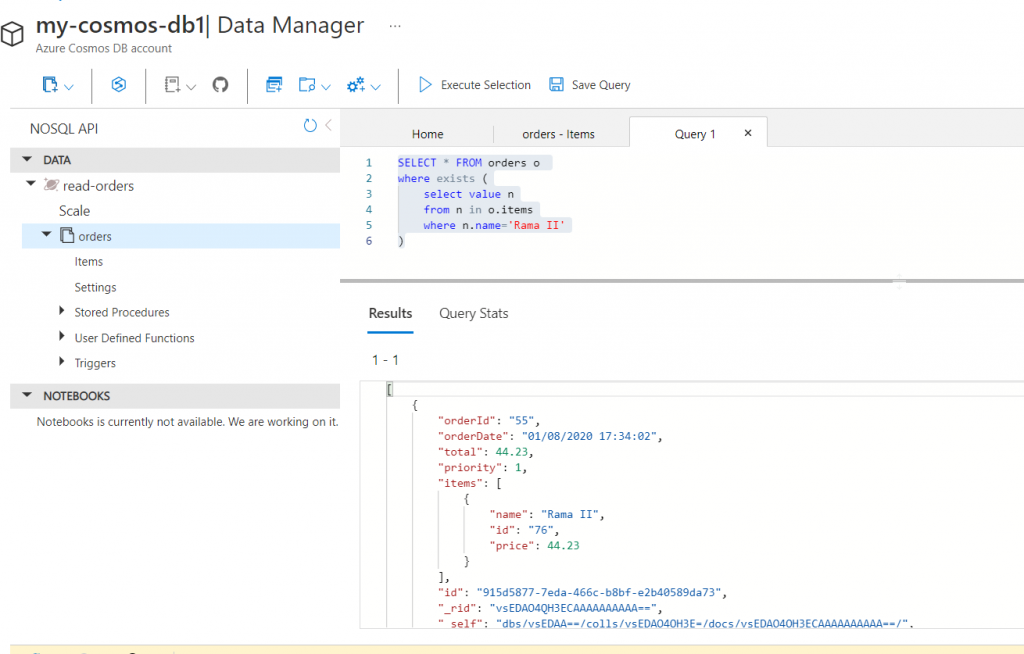This screenshot has width=1024, height=654.
Task: Expand the Stored Procedures node
Action: tap(62, 312)
